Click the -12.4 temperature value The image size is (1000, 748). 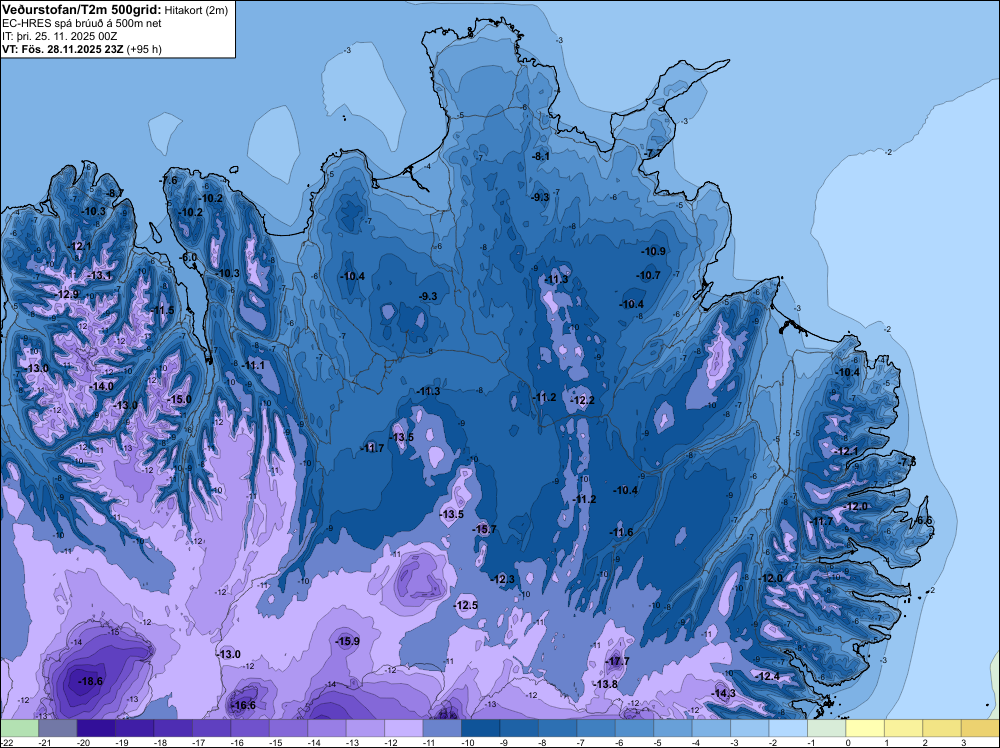pyautogui.click(x=767, y=677)
